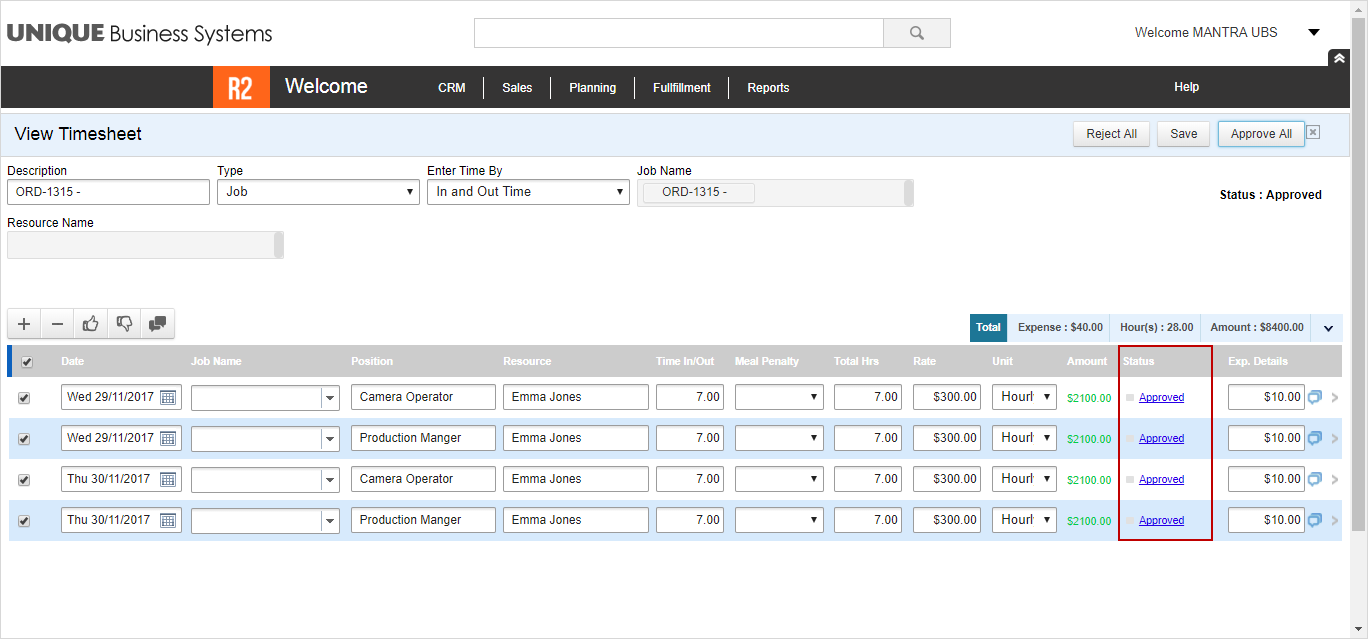Open the Reports menu

pyautogui.click(x=768, y=88)
